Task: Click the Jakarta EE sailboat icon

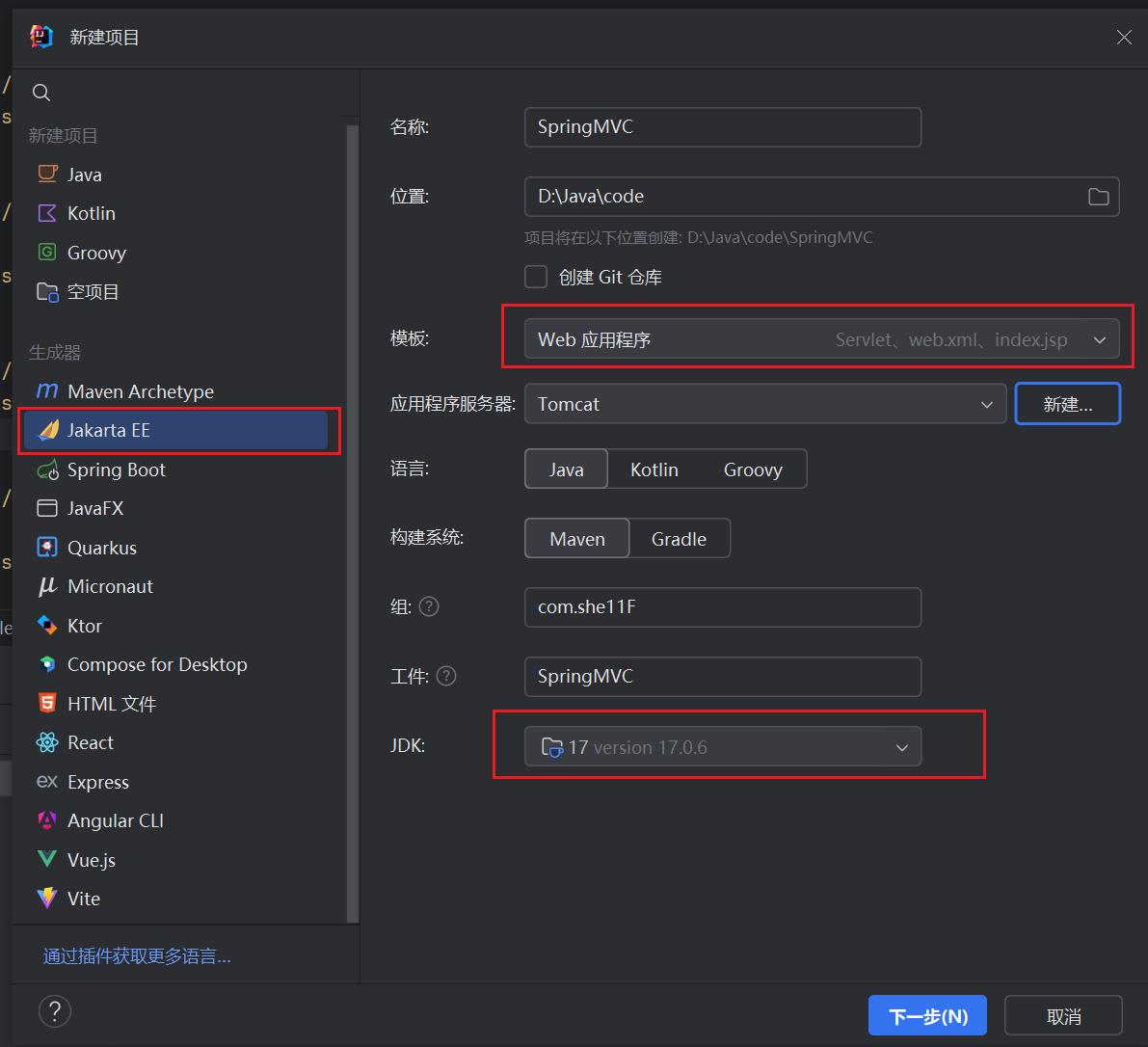Action: point(48,430)
